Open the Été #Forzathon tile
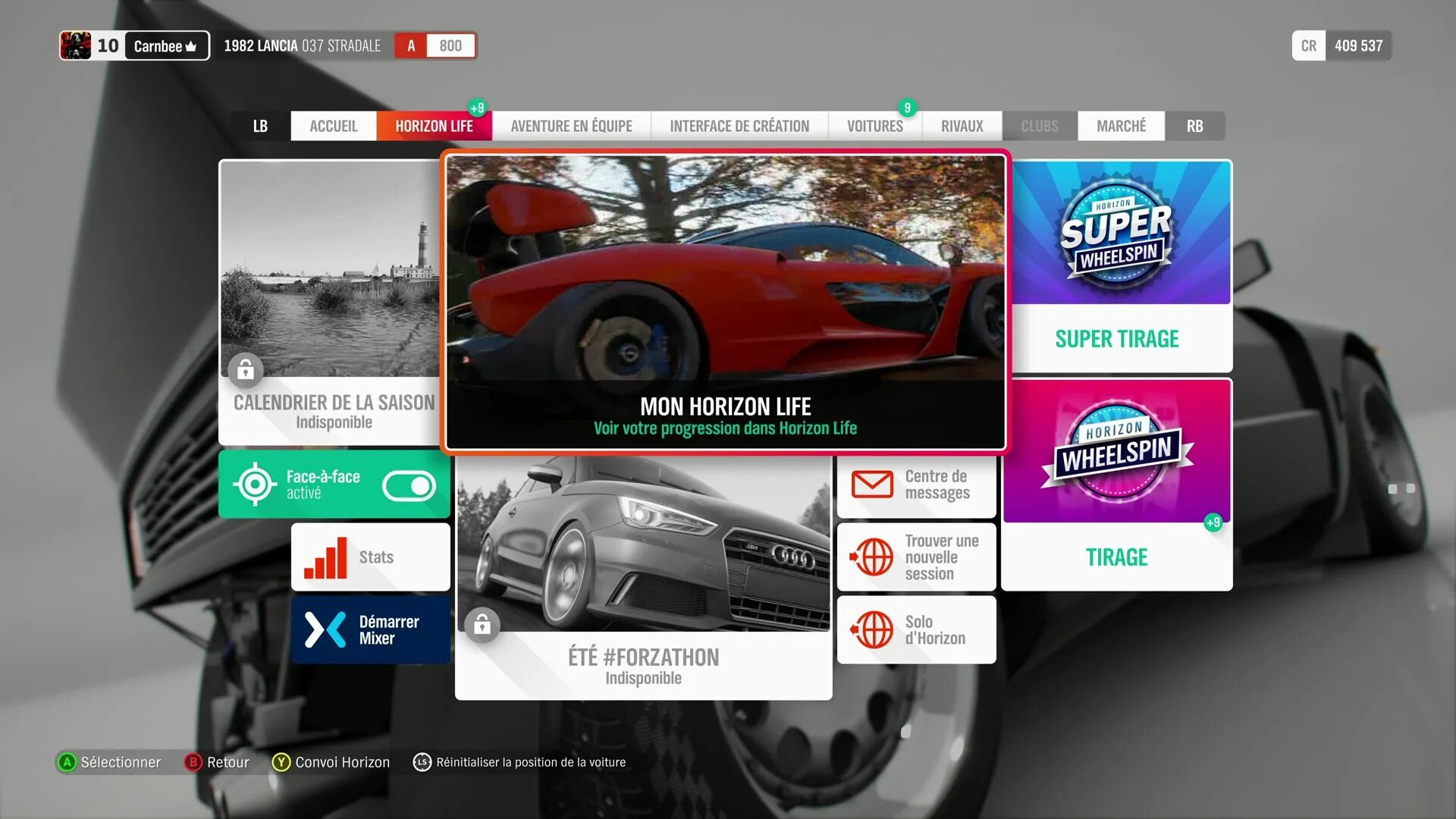Viewport: 1456px width, 819px height. coord(644,578)
